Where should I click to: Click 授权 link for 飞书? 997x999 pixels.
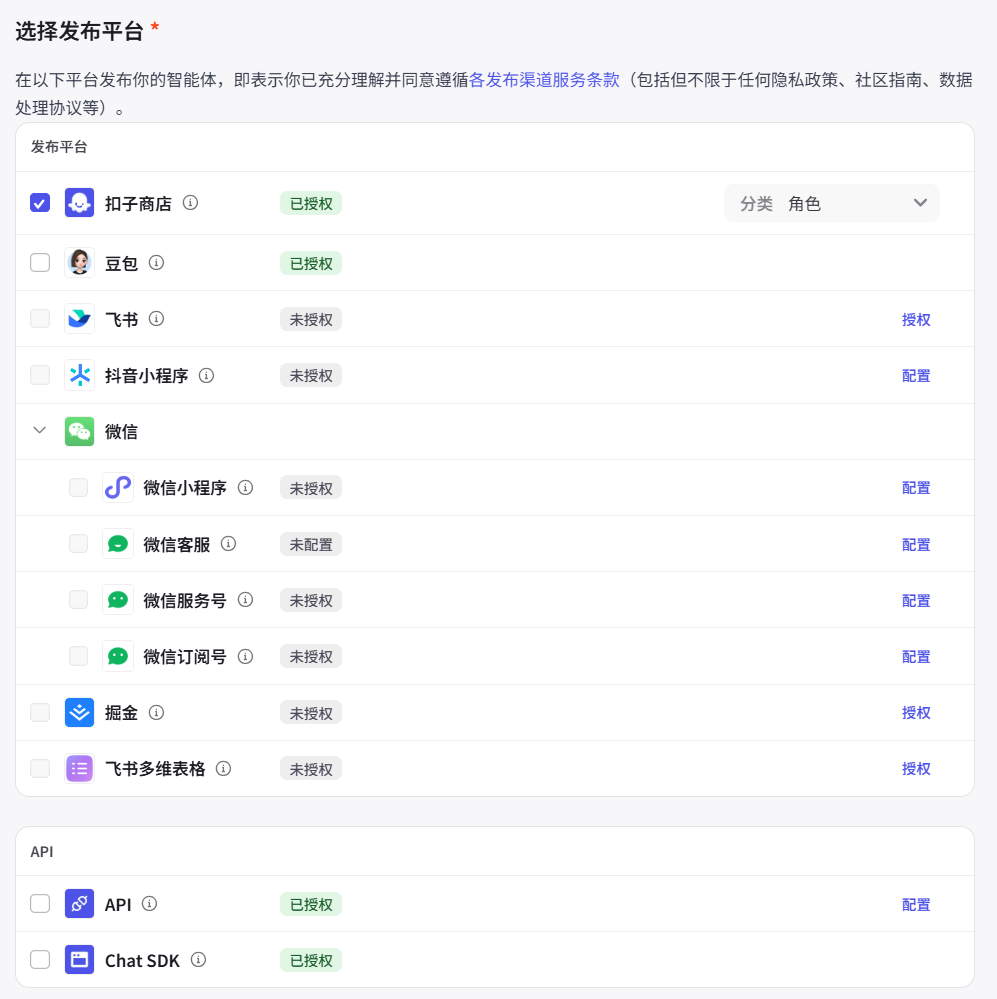(916, 320)
